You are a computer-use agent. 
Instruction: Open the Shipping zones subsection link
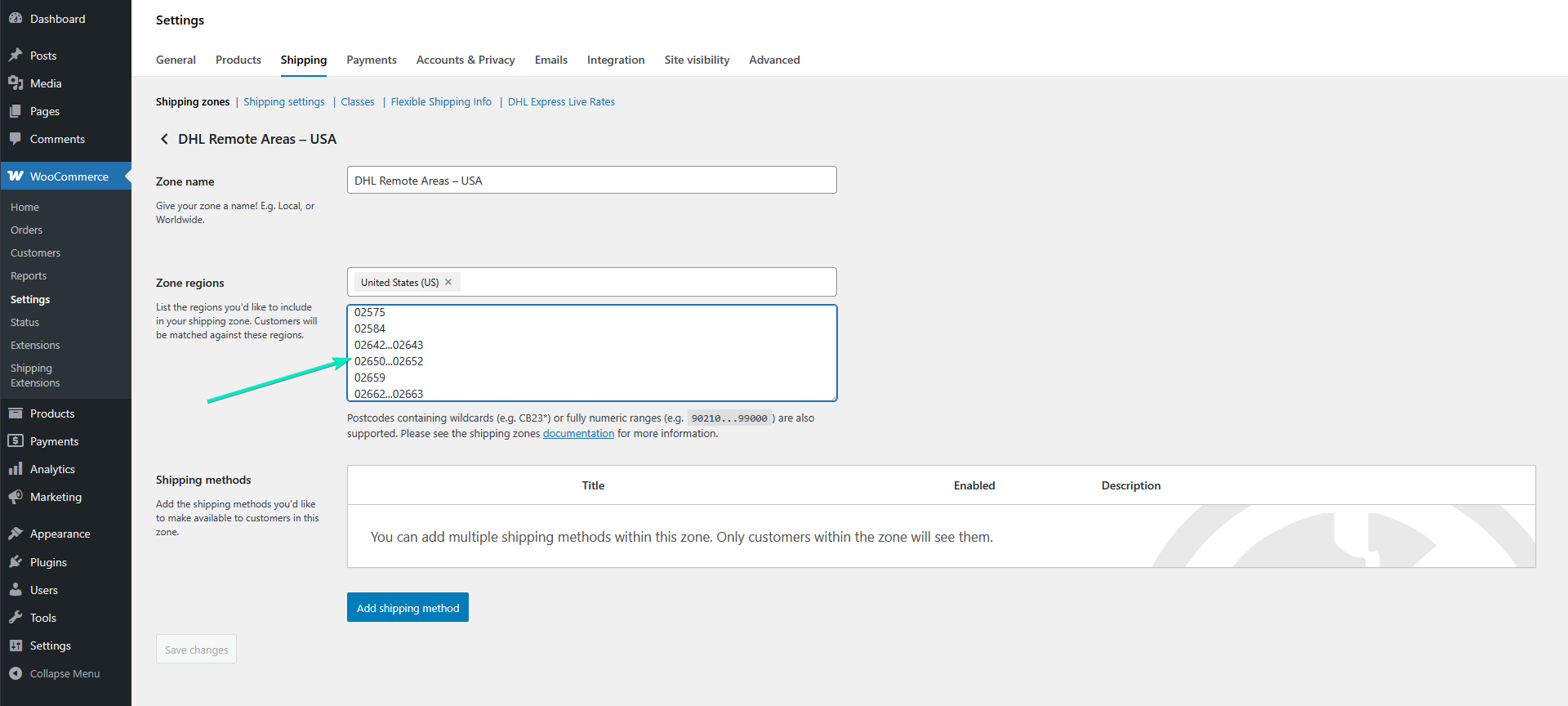[193, 101]
